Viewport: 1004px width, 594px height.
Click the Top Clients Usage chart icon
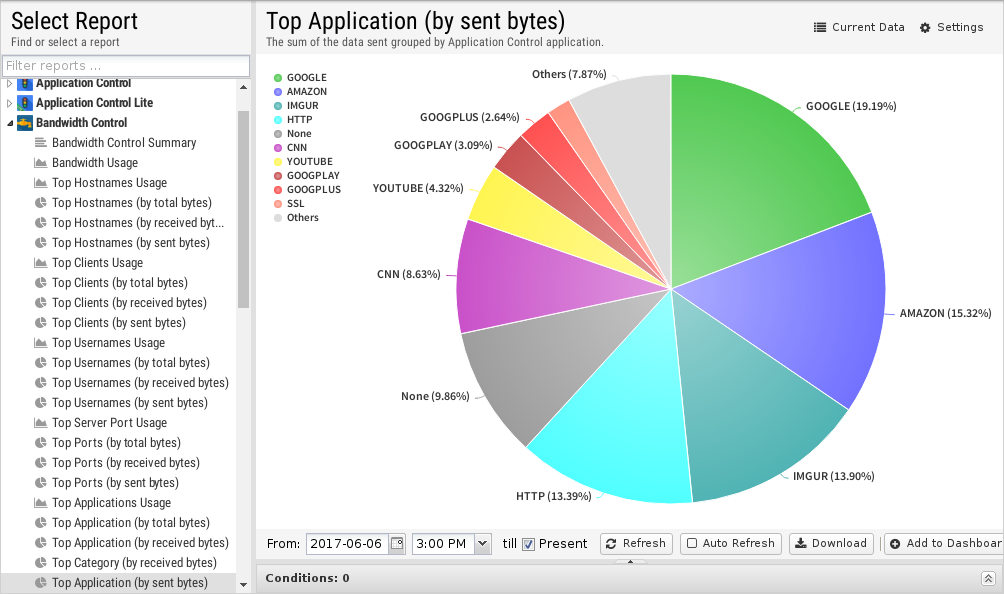point(40,262)
